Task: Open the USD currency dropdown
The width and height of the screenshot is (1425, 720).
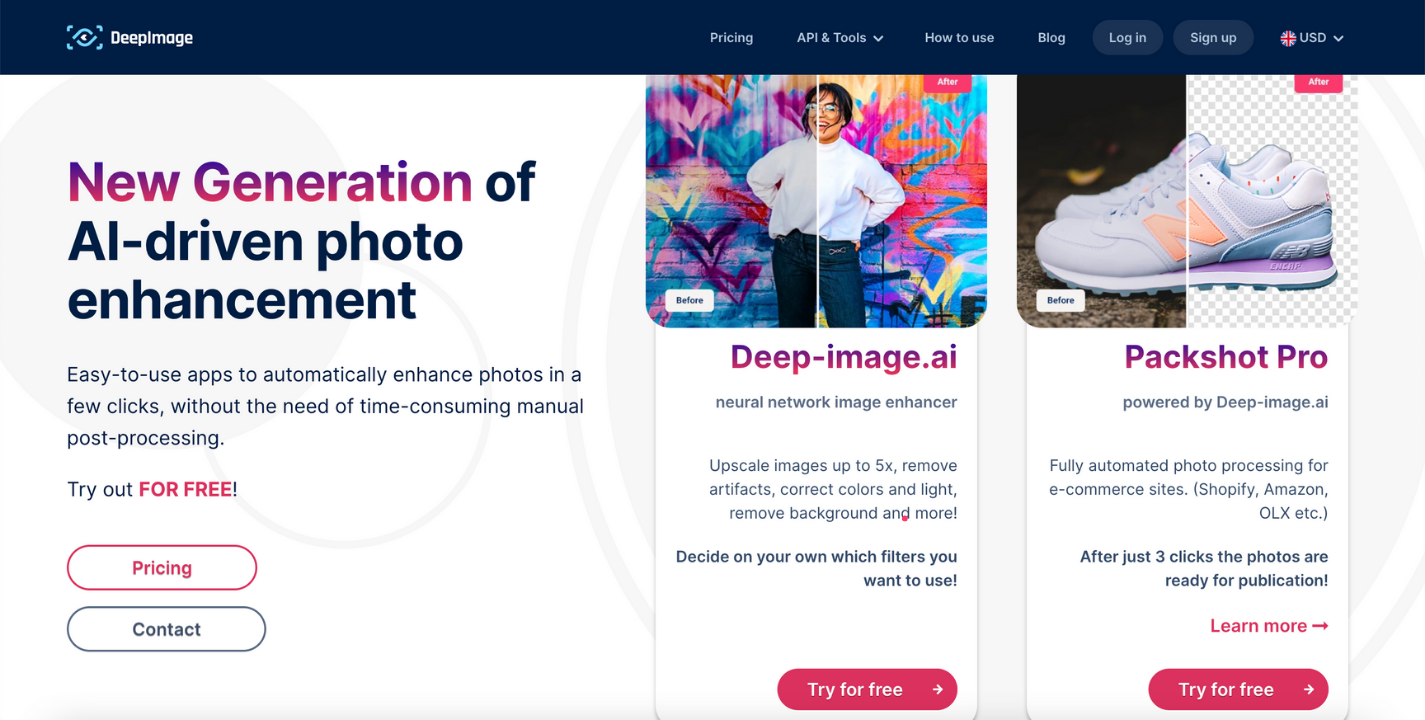Action: (x=1312, y=38)
